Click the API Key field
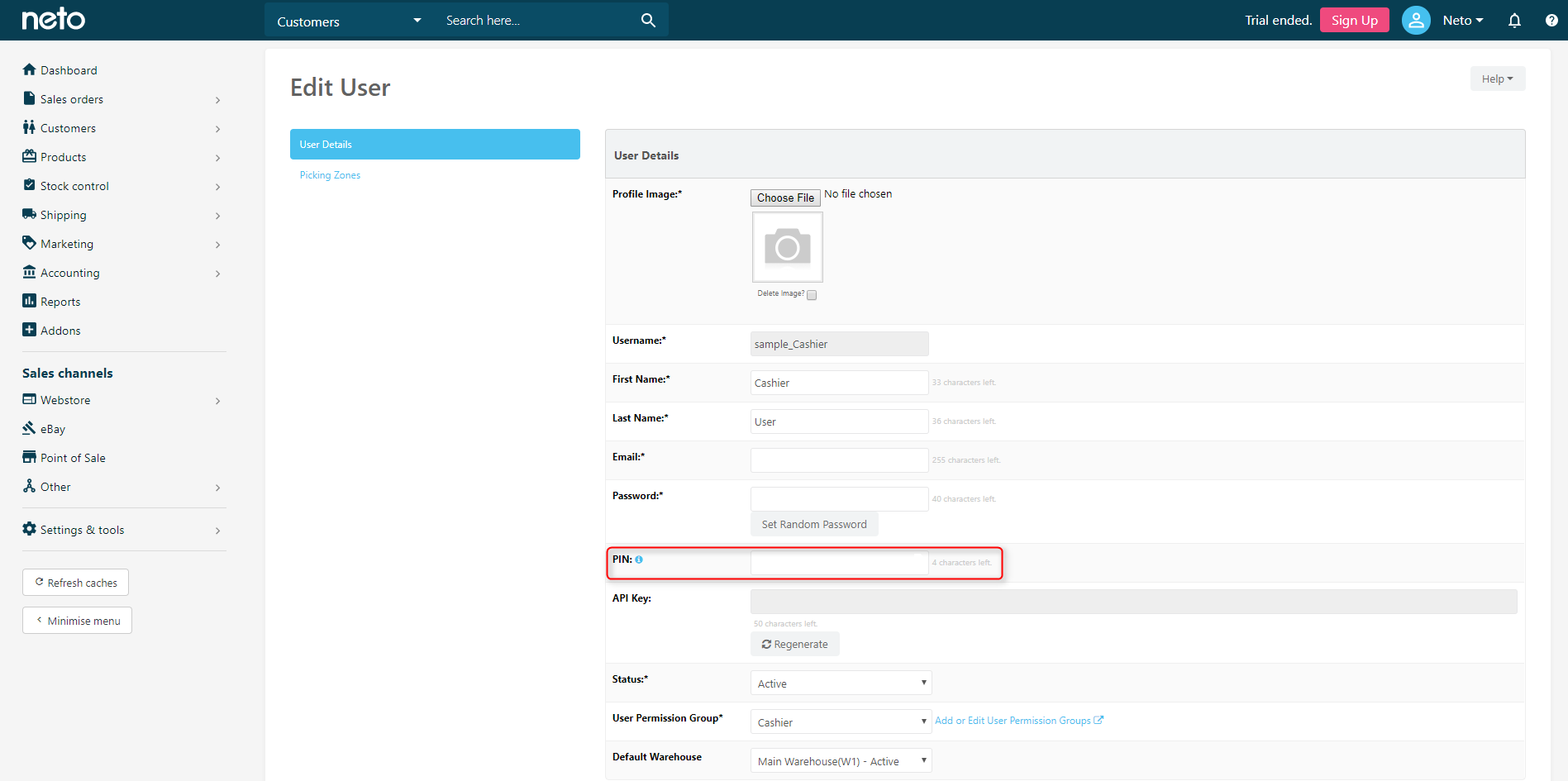Viewport: 1568px width, 781px height. click(x=1134, y=602)
